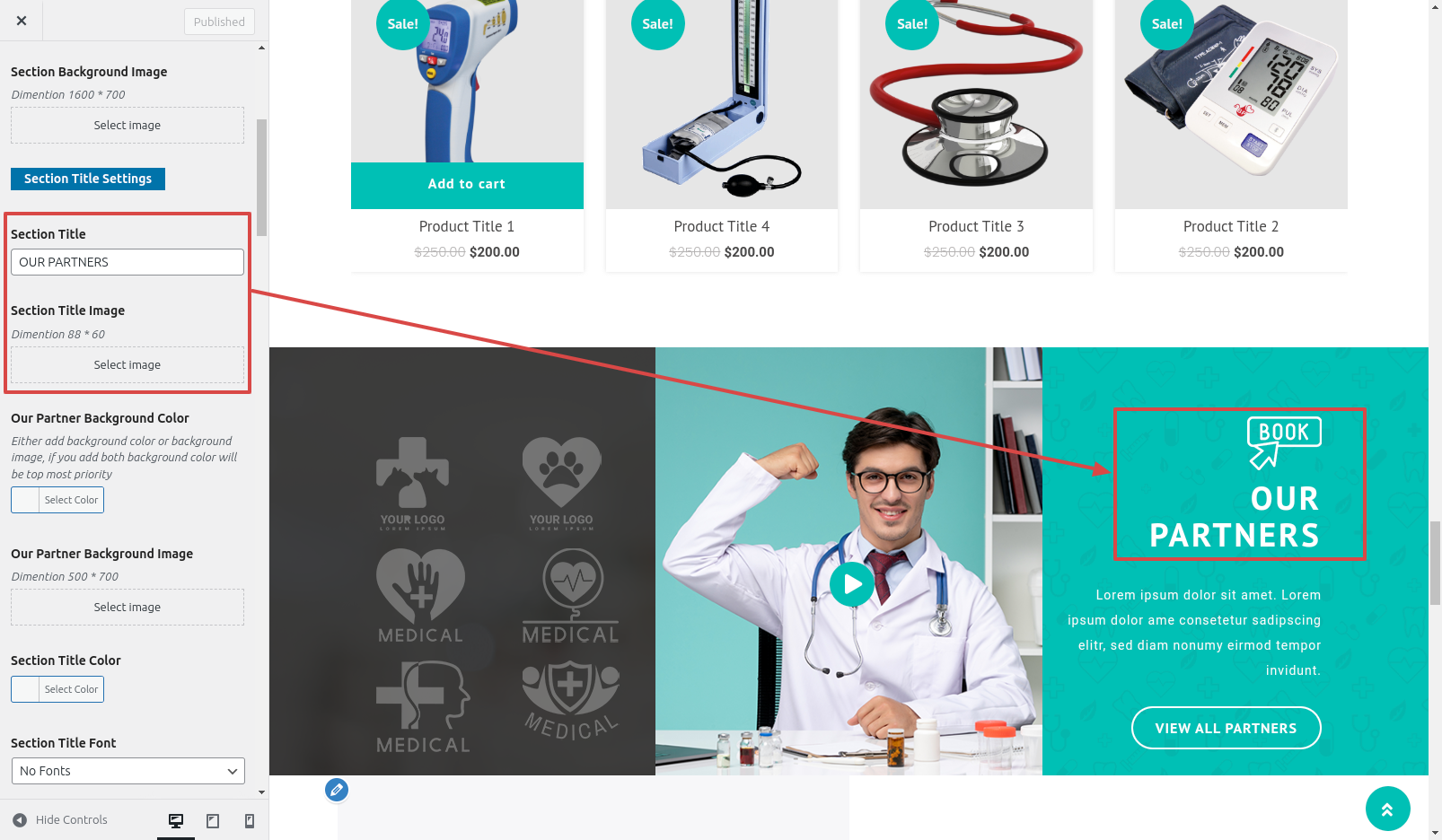1442x840 pixels.
Task: Switch to desktop preview device icon
Action: point(176,820)
